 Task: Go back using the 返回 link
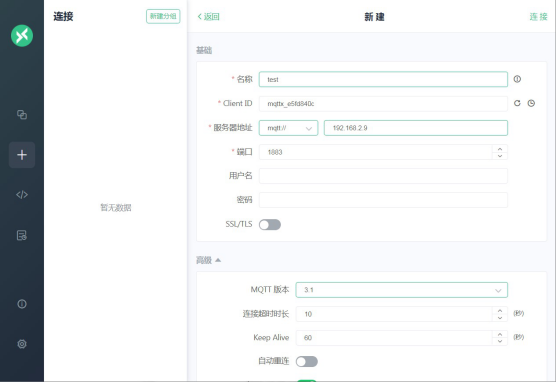[208, 17]
